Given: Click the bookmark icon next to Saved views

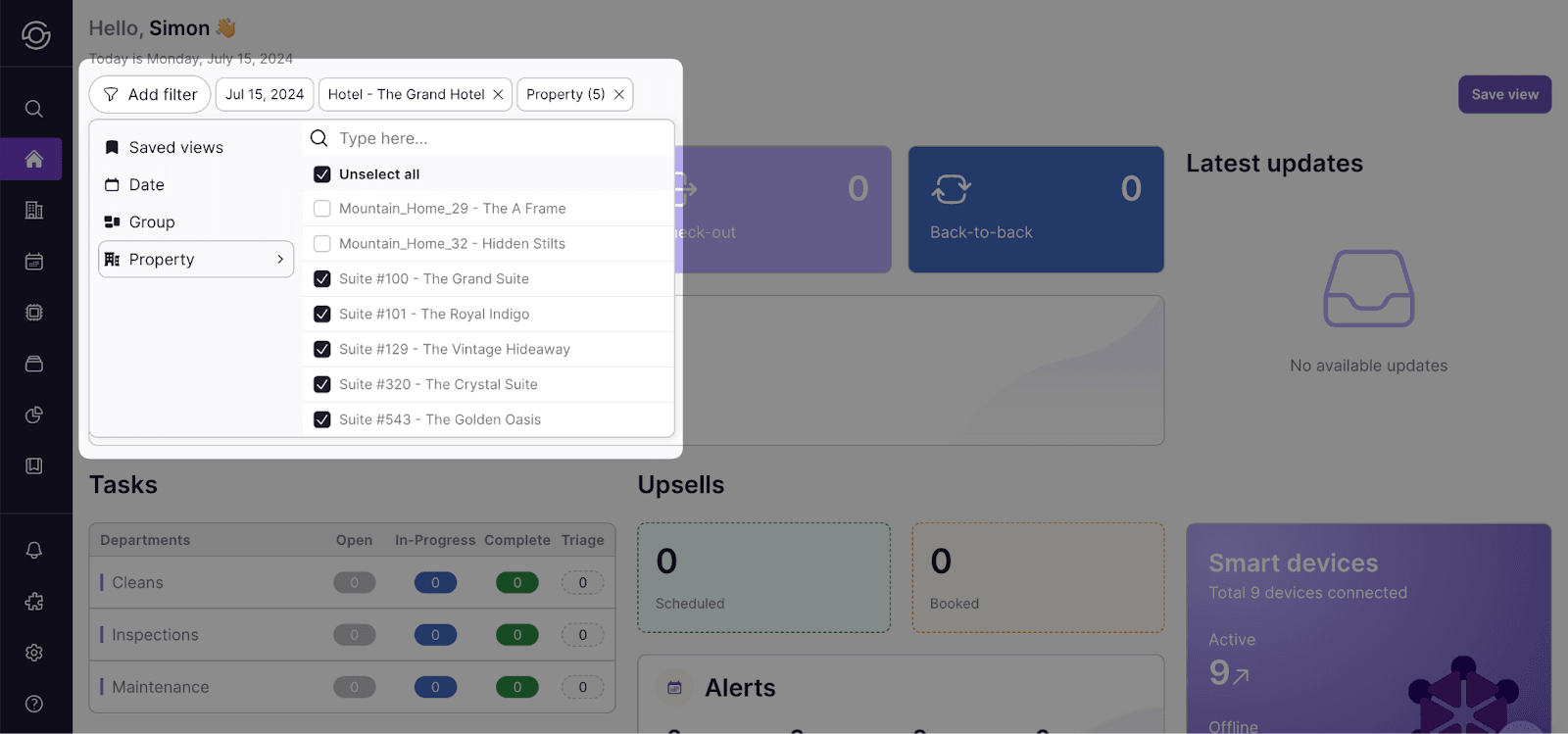Looking at the screenshot, I should click(x=112, y=147).
